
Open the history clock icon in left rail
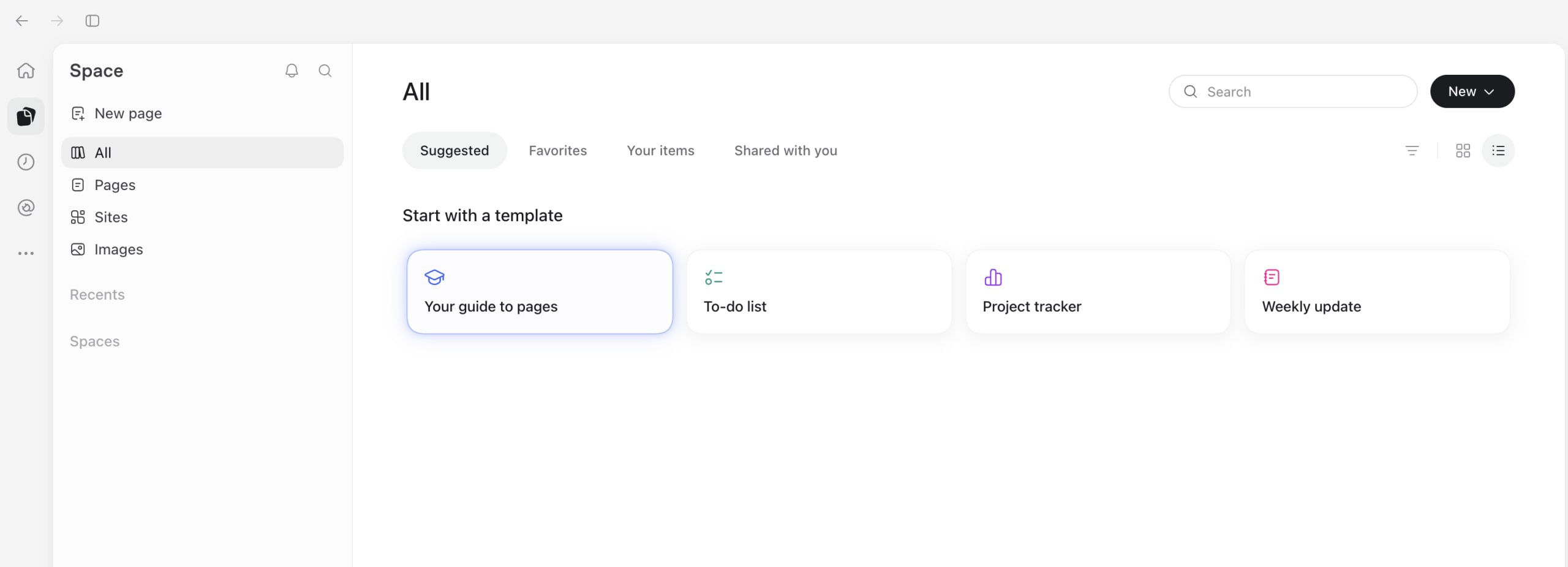[x=26, y=162]
